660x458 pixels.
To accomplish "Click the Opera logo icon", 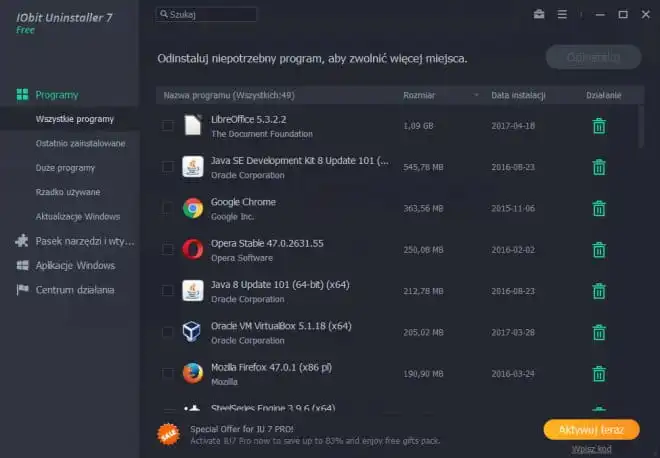I will point(193,249).
